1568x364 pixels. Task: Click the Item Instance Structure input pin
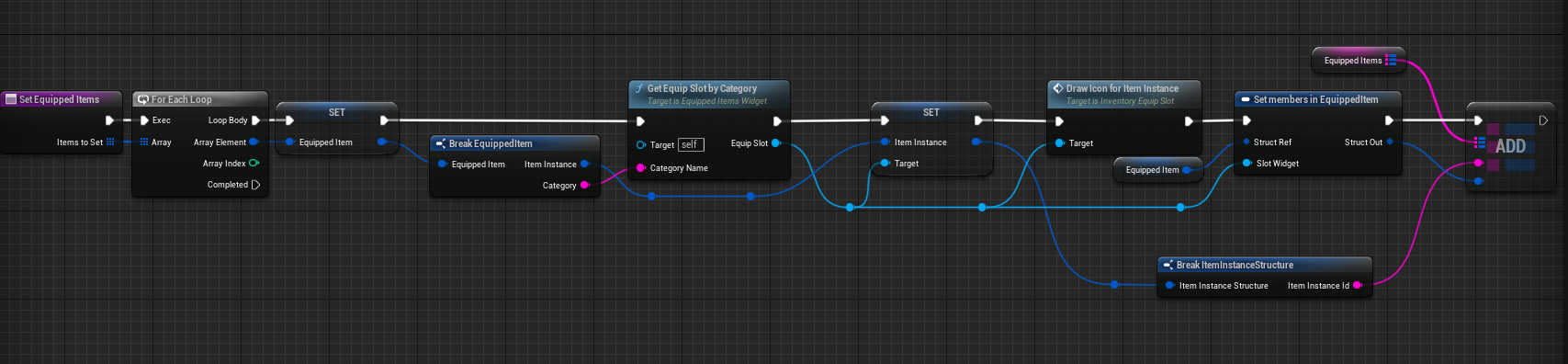coord(1169,285)
